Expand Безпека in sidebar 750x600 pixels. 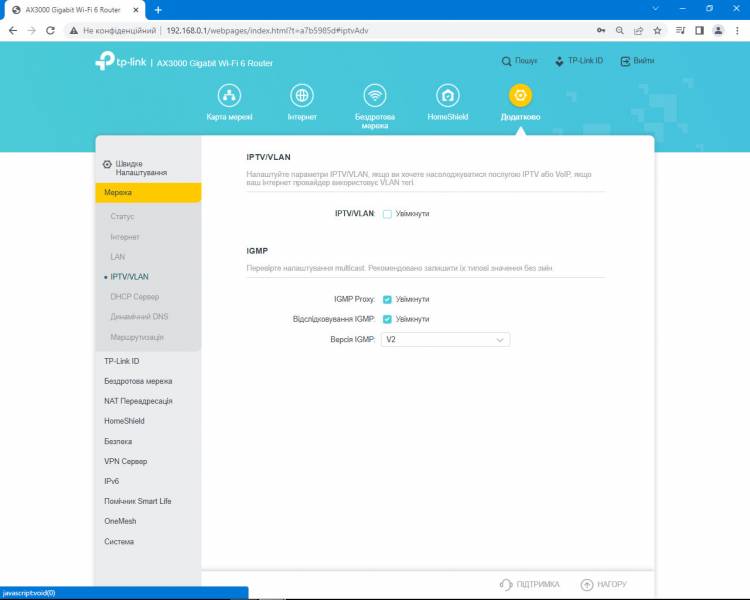tap(118, 441)
